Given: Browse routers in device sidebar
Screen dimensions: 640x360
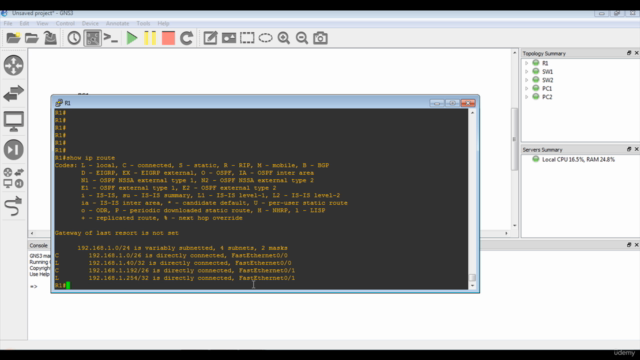Looking at the screenshot, I should click(13, 65).
